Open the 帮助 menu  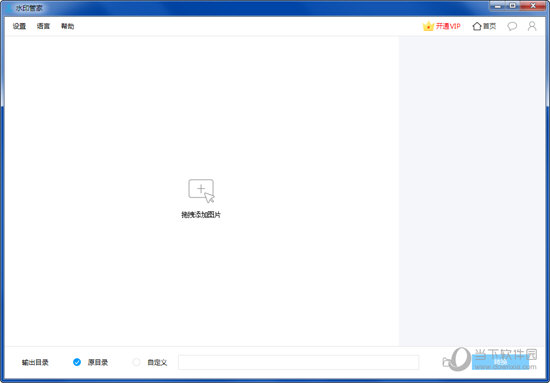[68, 26]
